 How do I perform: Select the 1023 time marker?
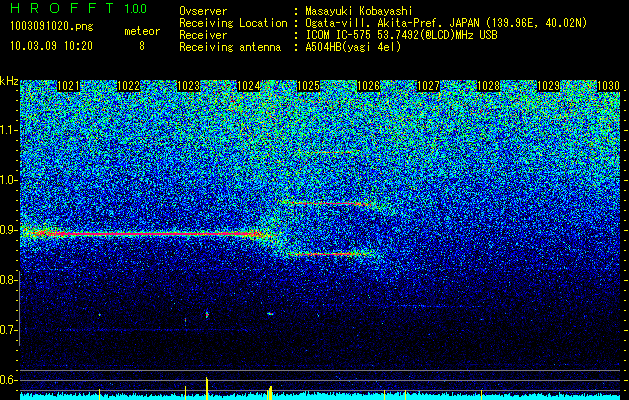[189, 86]
